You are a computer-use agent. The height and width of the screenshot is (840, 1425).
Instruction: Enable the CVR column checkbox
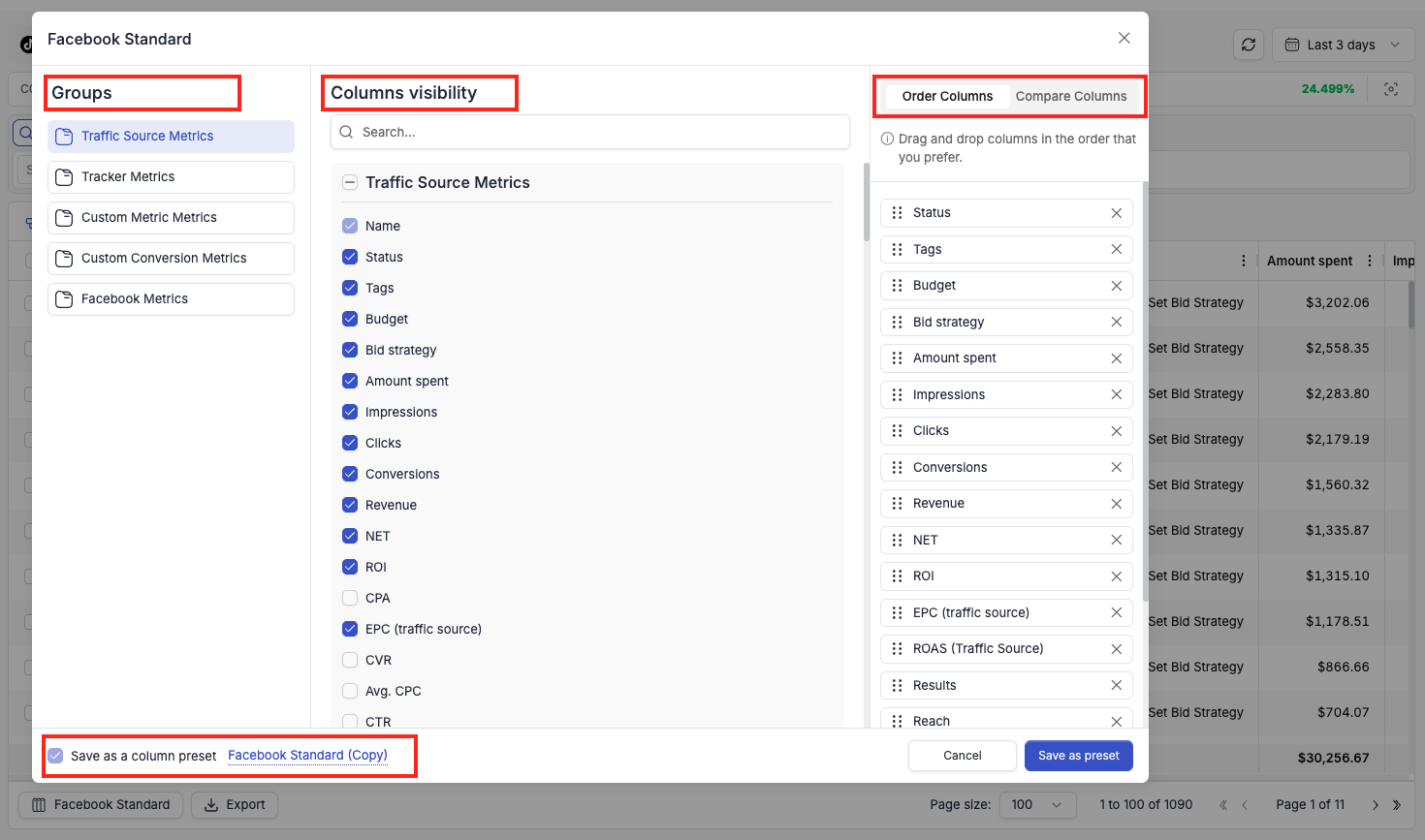(350, 660)
